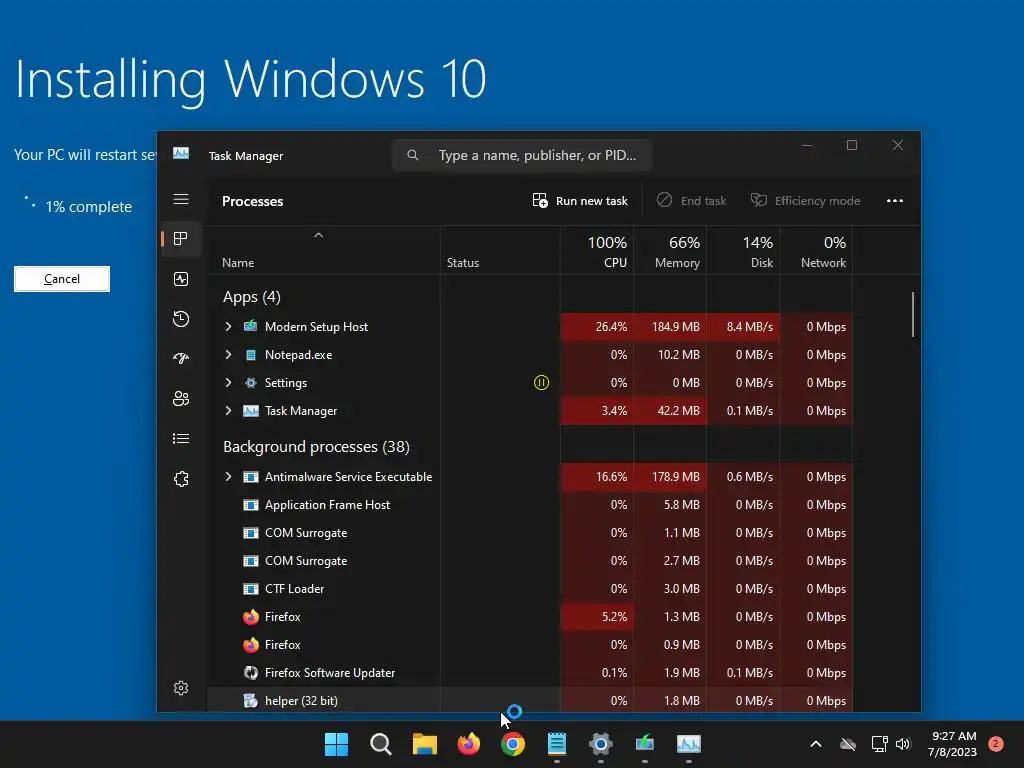
Task: Click the OneDrive cloud icon in system tray
Action: pos(848,744)
